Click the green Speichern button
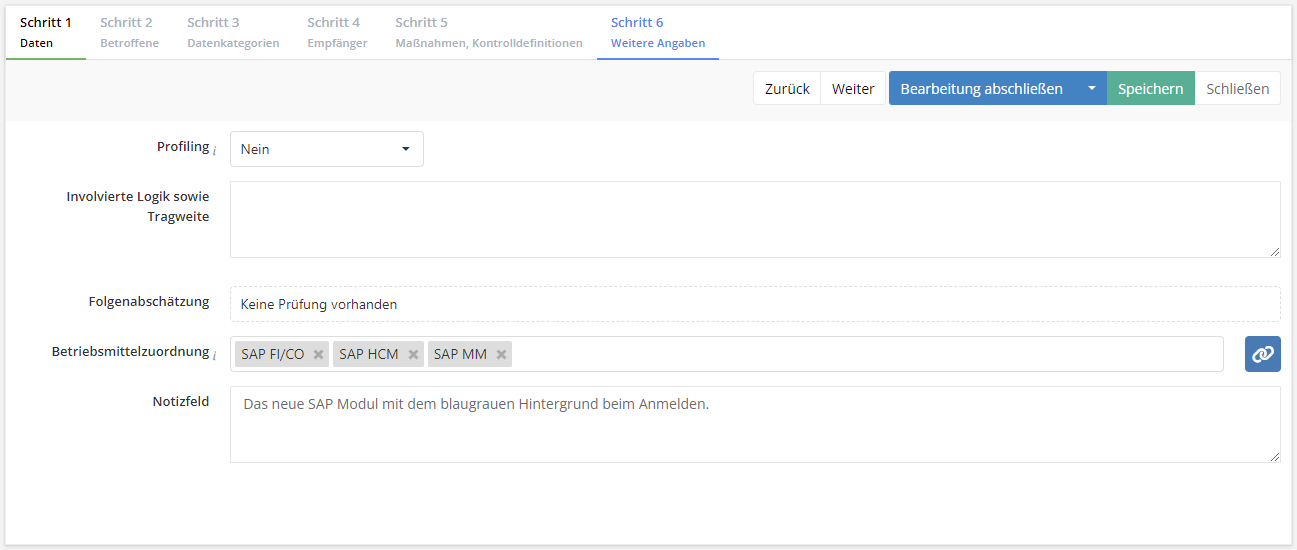The image size is (1297, 550). tap(1150, 88)
